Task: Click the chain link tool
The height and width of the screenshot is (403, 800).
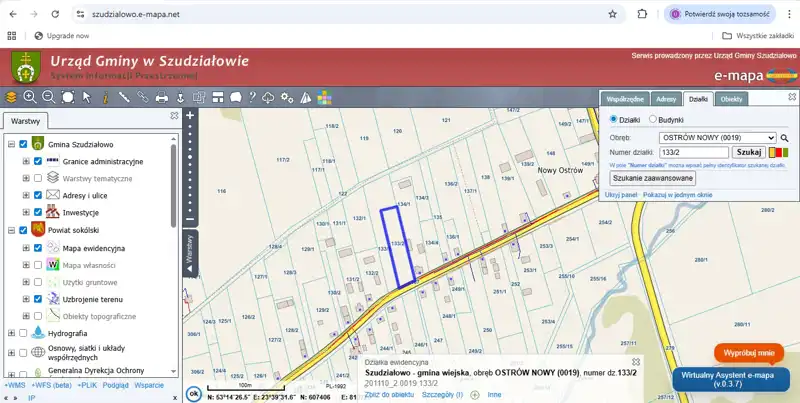Action: [143, 97]
